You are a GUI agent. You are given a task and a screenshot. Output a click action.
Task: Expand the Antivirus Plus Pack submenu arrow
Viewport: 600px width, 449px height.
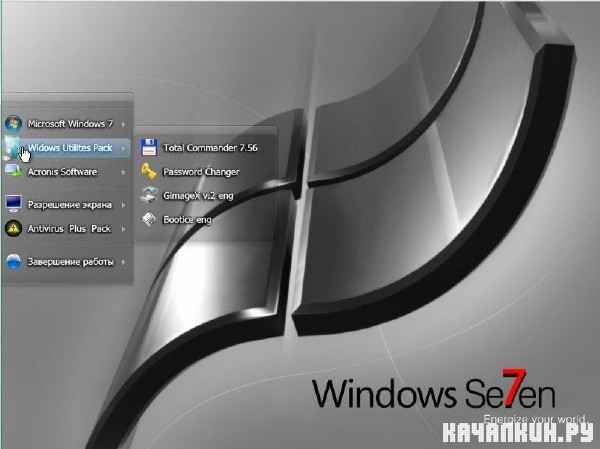123,229
